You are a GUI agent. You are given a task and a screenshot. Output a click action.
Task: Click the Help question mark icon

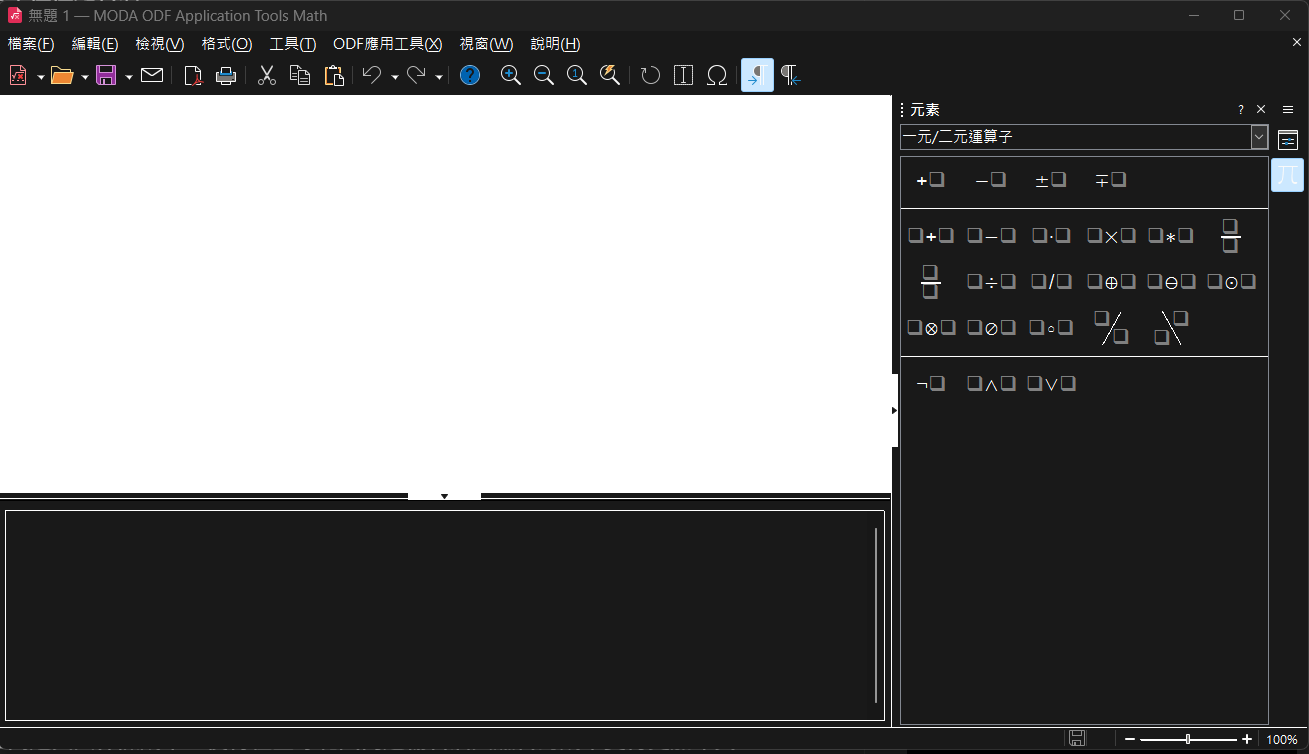point(470,75)
